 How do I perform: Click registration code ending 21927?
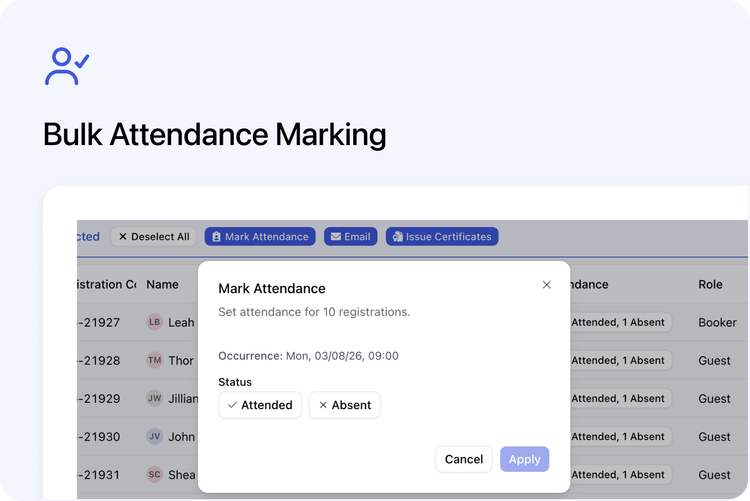point(99,323)
